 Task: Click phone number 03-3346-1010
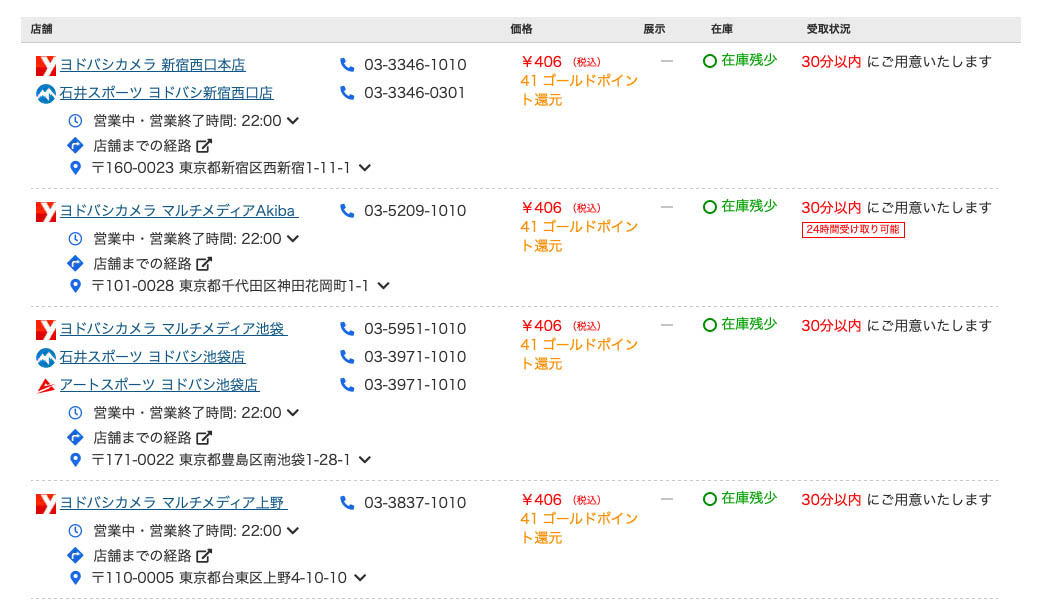tap(415, 65)
